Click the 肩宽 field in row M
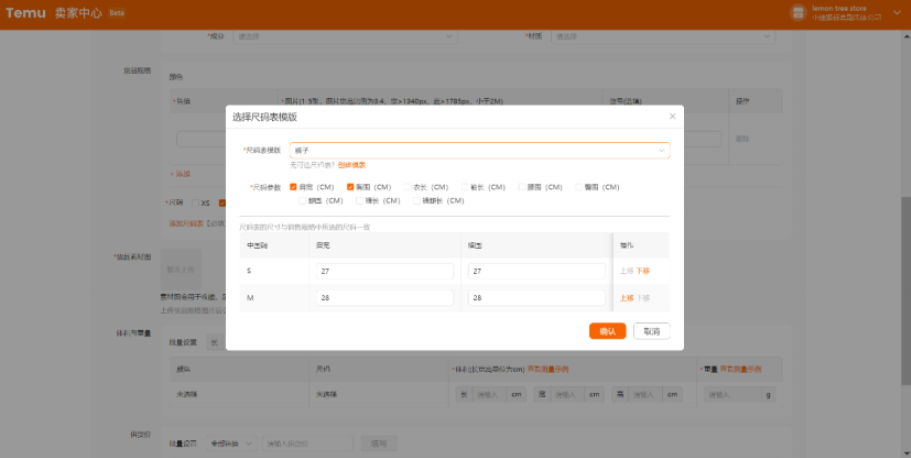911x458 pixels. (384, 298)
